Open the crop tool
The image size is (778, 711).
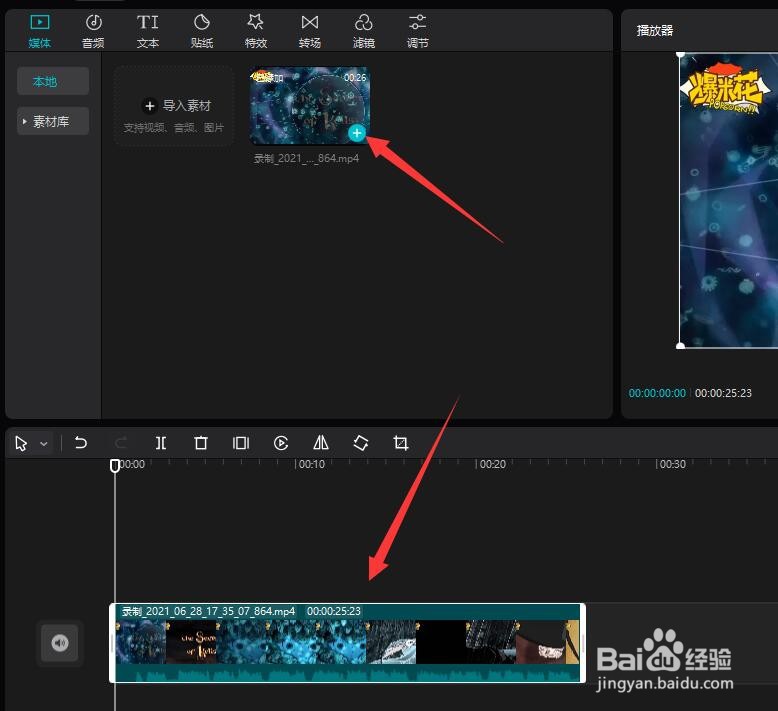(x=401, y=443)
